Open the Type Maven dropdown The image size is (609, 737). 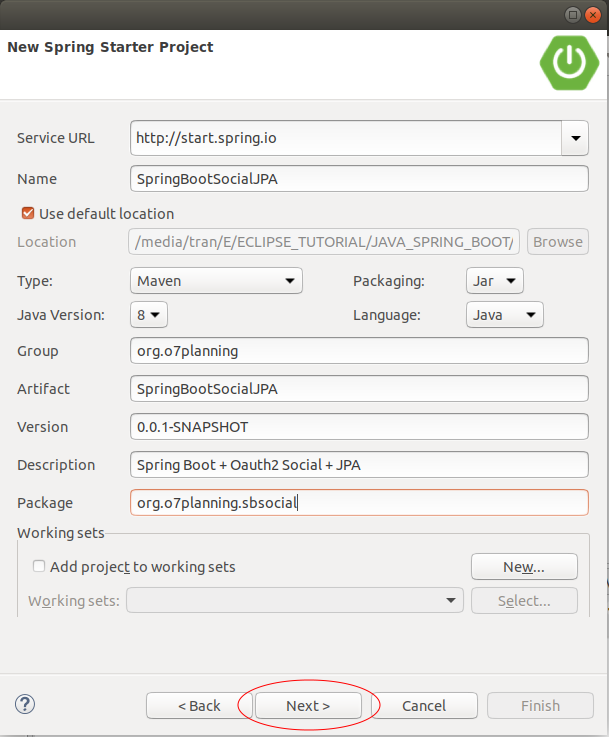pos(216,281)
